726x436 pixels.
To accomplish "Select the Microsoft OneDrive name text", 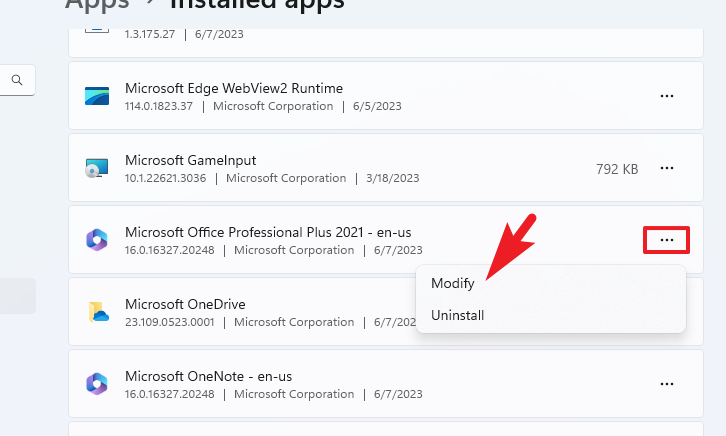I will [x=185, y=304].
